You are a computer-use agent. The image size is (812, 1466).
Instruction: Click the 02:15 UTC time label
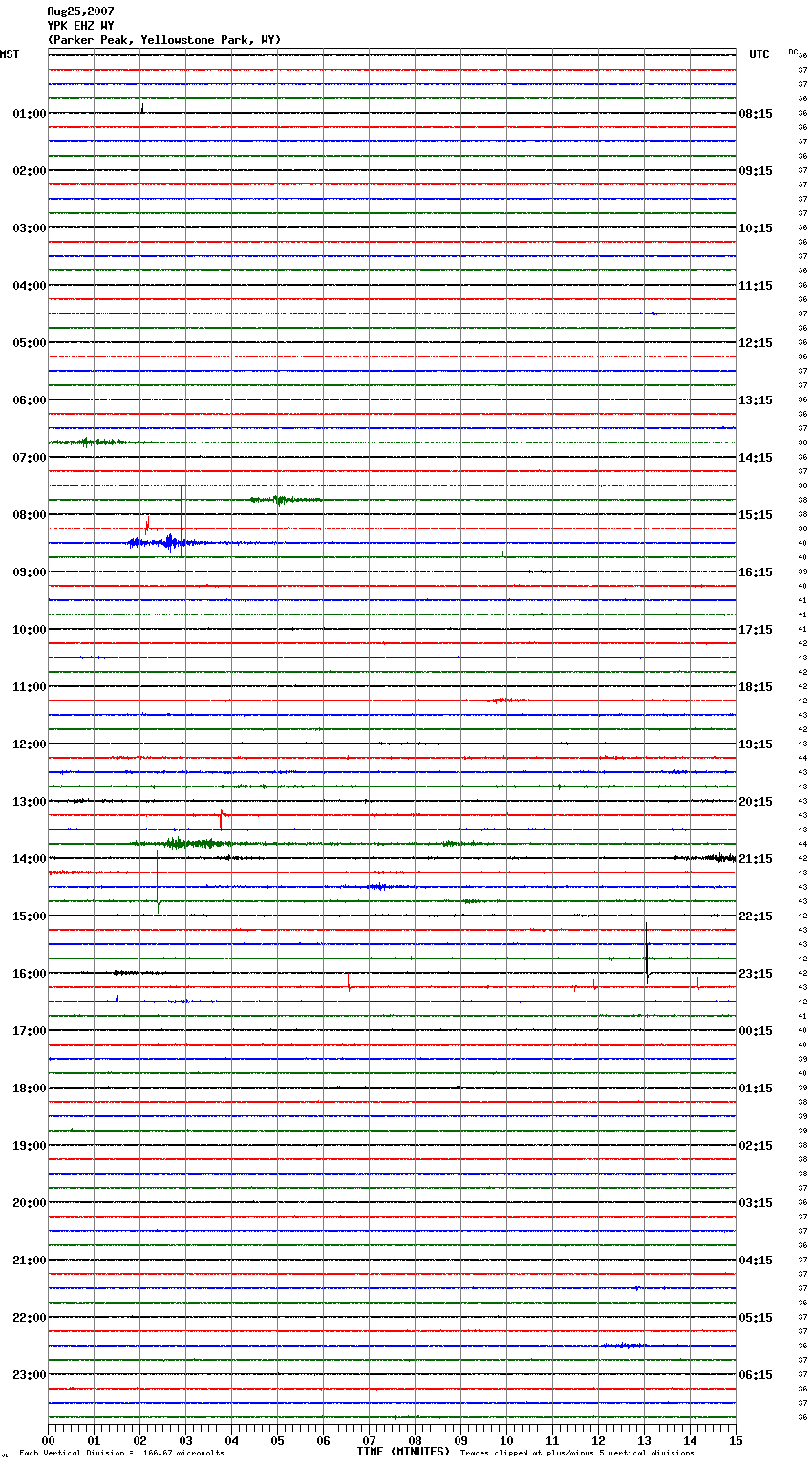coord(756,1146)
